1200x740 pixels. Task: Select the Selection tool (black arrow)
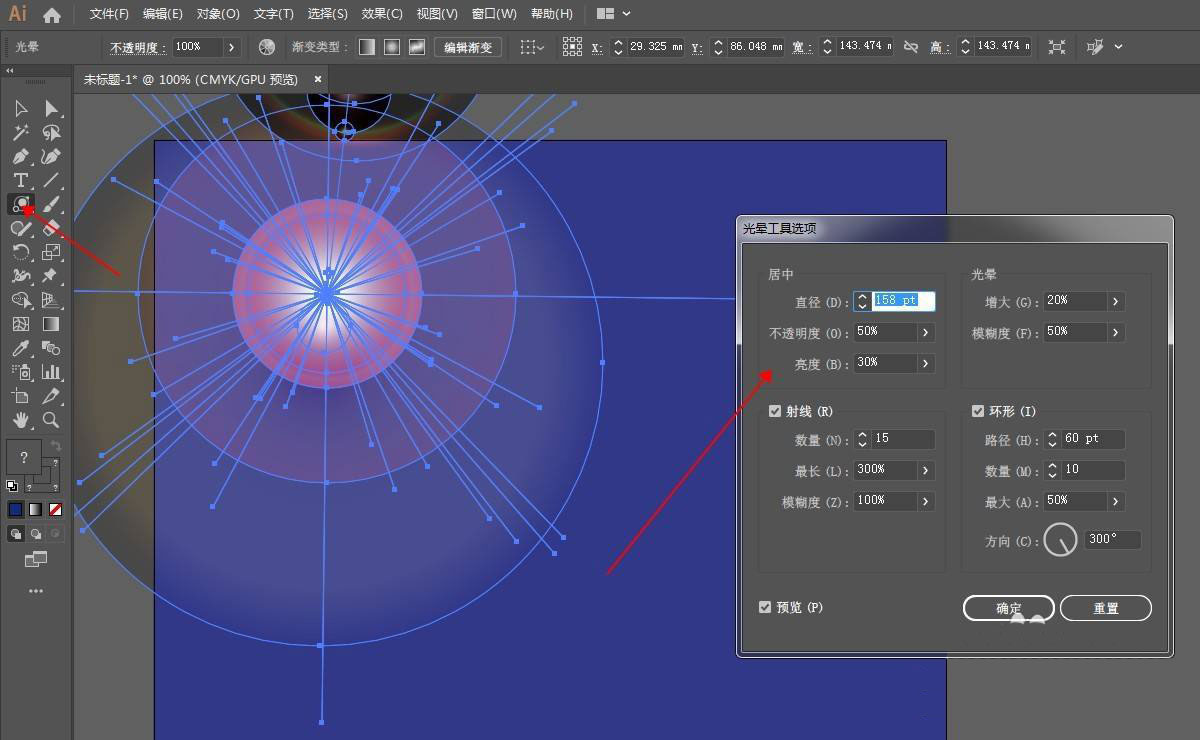coord(20,108)
